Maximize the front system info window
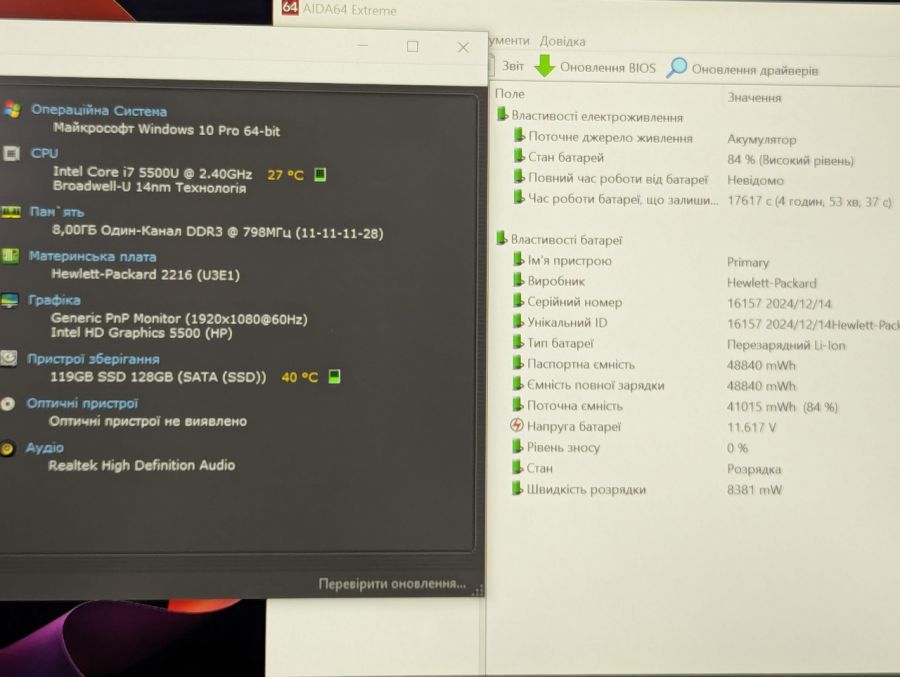Screen dimensions: 900x677 (412, 47)
